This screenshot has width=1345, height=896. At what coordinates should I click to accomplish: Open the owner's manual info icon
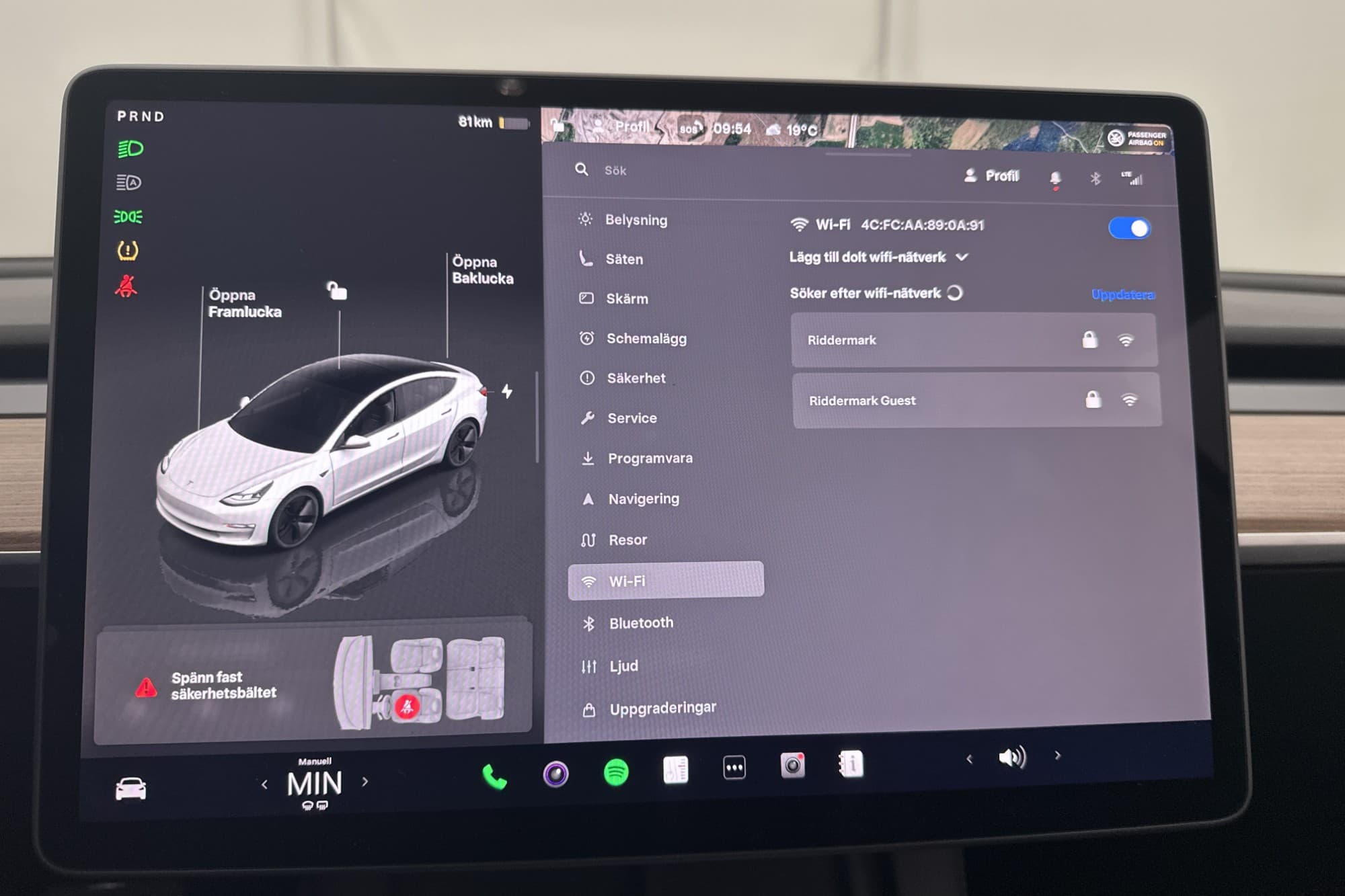(851, 764)
